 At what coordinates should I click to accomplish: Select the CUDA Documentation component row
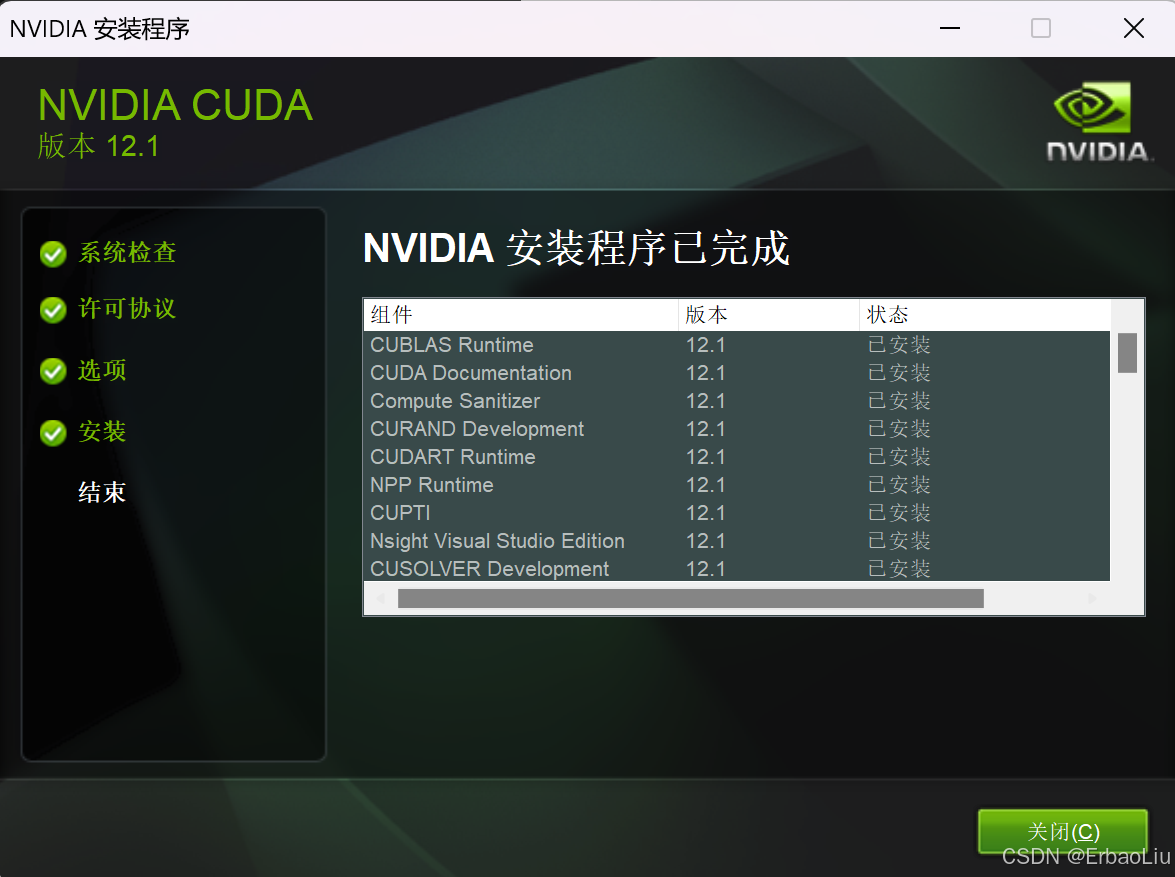pyautogui.click(x=470, y=373)
